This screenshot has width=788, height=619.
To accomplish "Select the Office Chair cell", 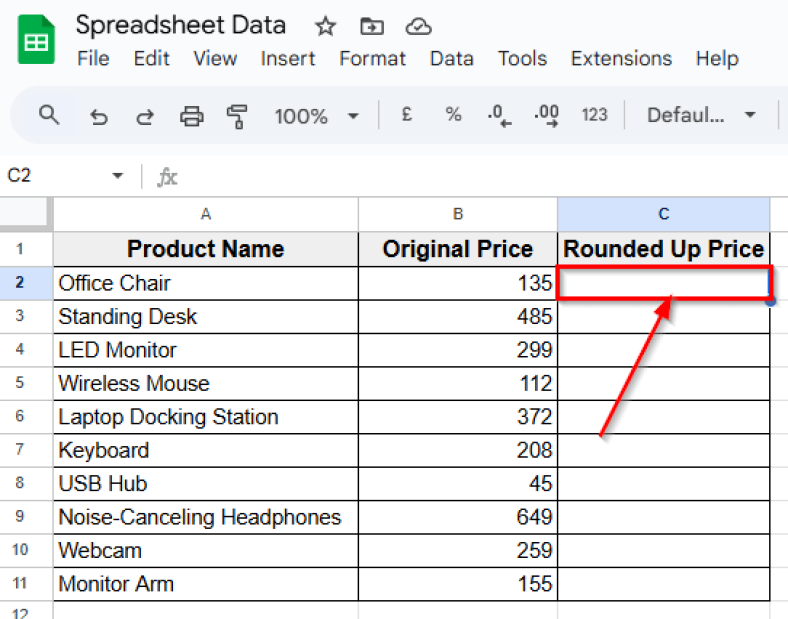I will tap(206, 283).
